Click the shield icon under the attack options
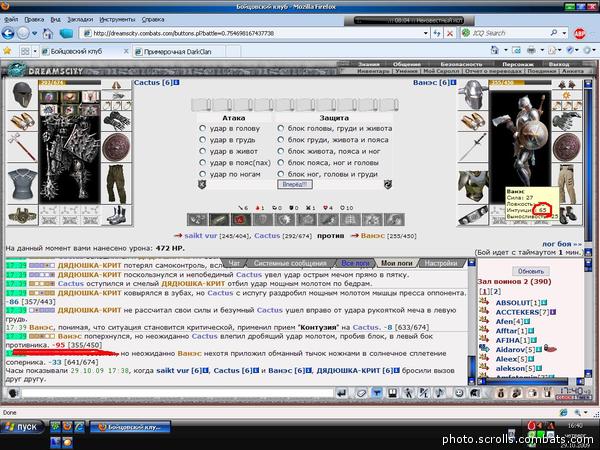The height and width of the screenshot is (450, 600). click(202, 185)
